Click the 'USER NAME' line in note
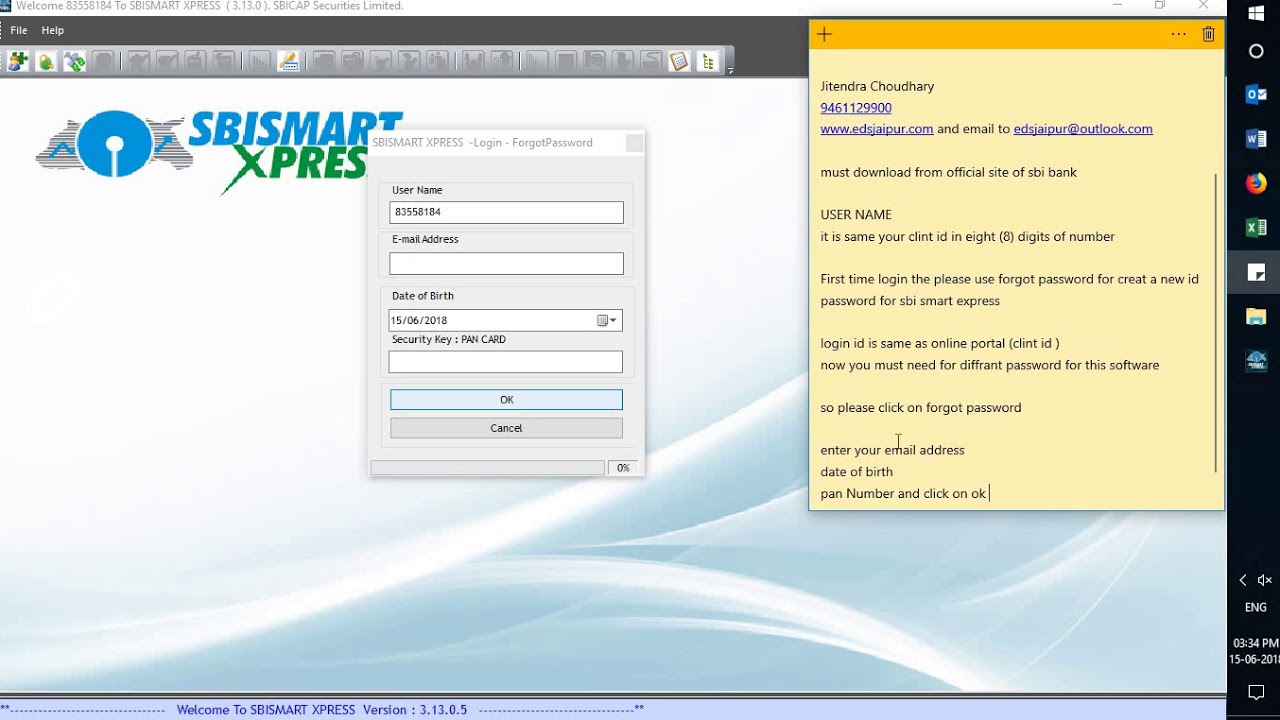 856,215
